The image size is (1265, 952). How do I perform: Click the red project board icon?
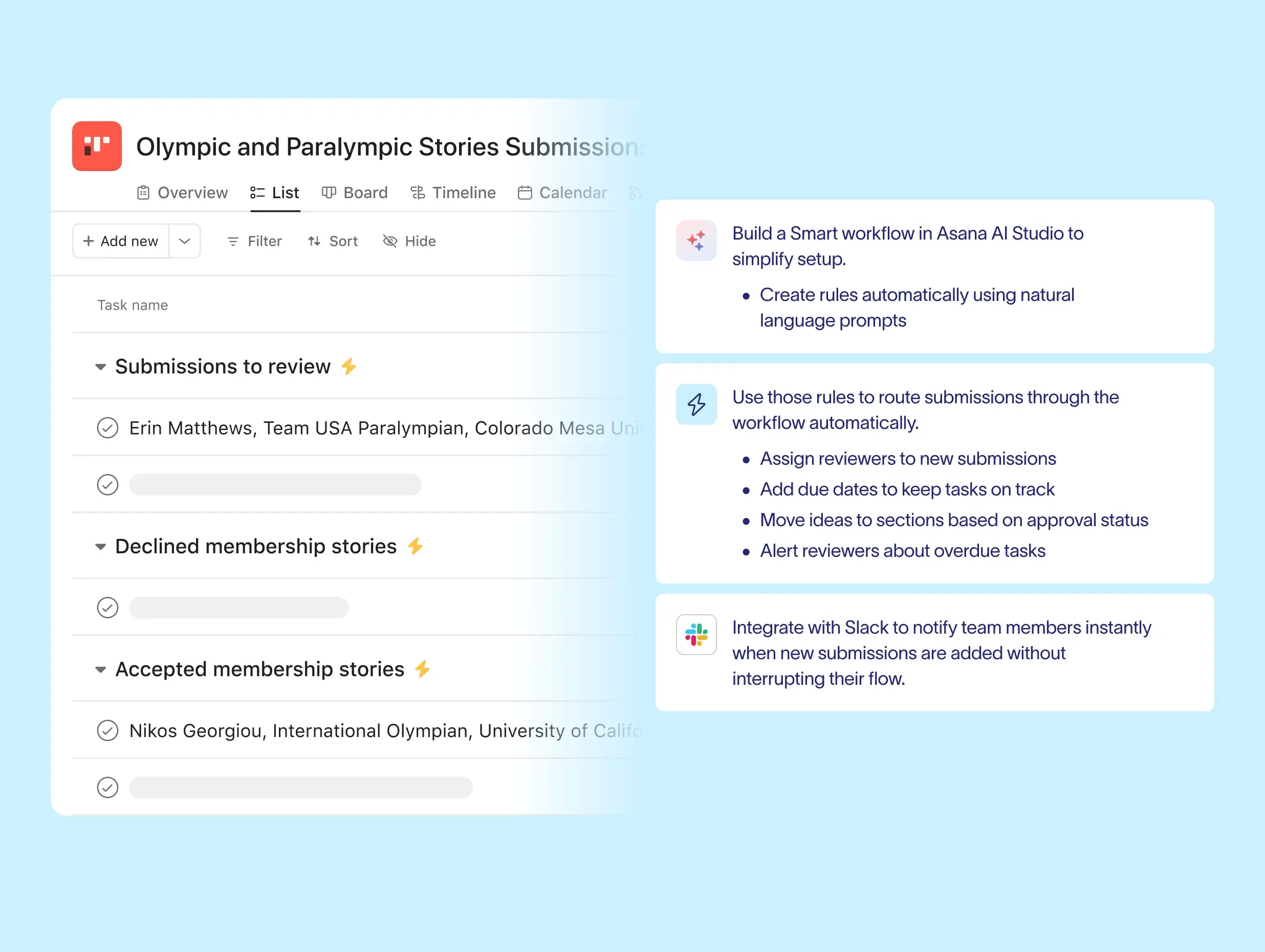(x=97, y=146)
